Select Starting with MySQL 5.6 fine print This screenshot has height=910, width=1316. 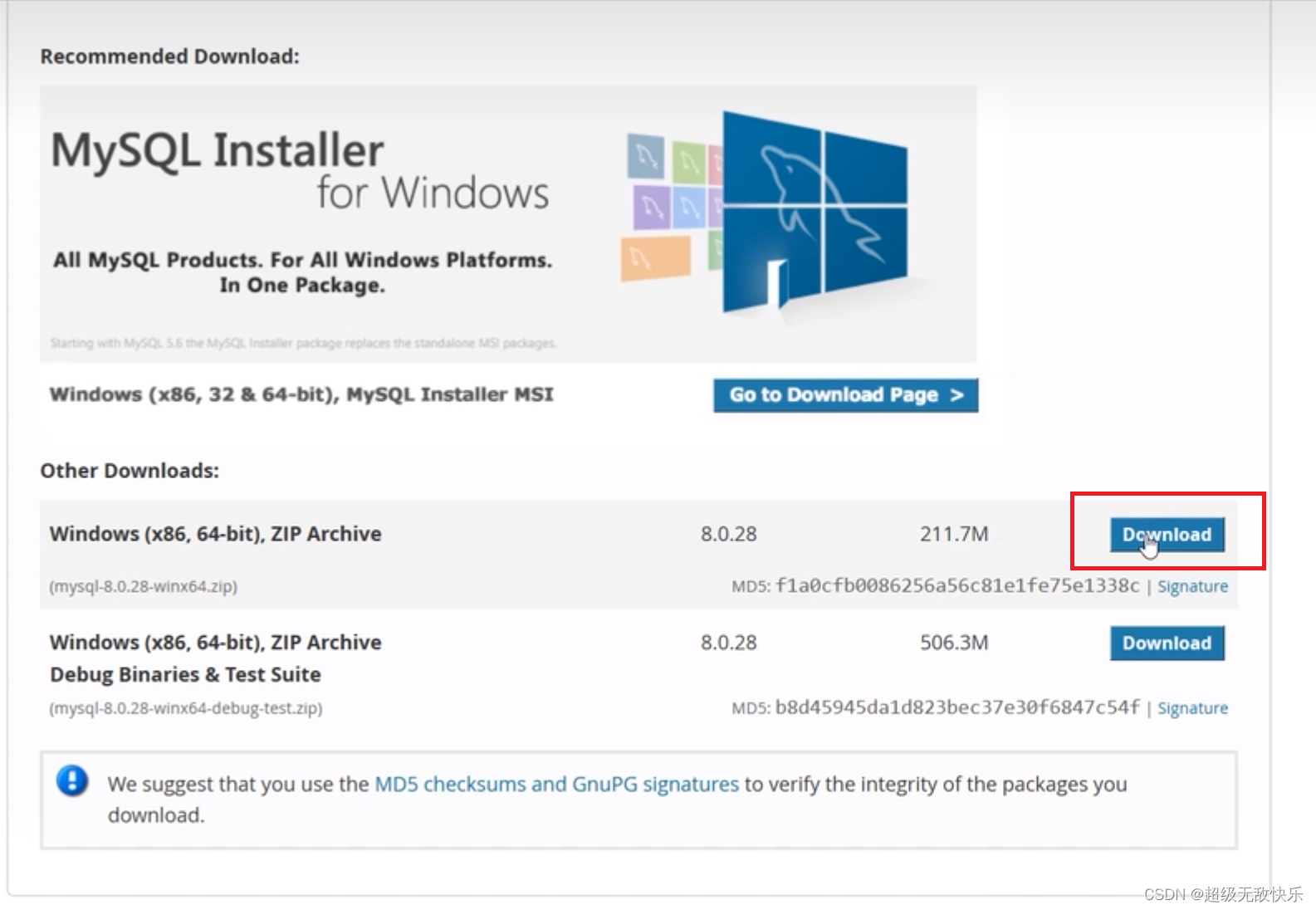pos(303,343)
